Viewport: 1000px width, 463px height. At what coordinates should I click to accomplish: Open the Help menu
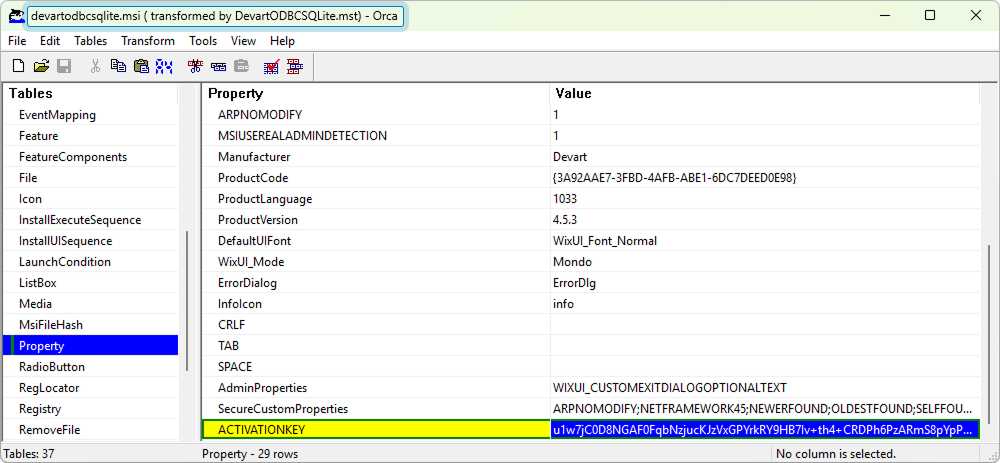pyautogui.click(x=282, y=41)
